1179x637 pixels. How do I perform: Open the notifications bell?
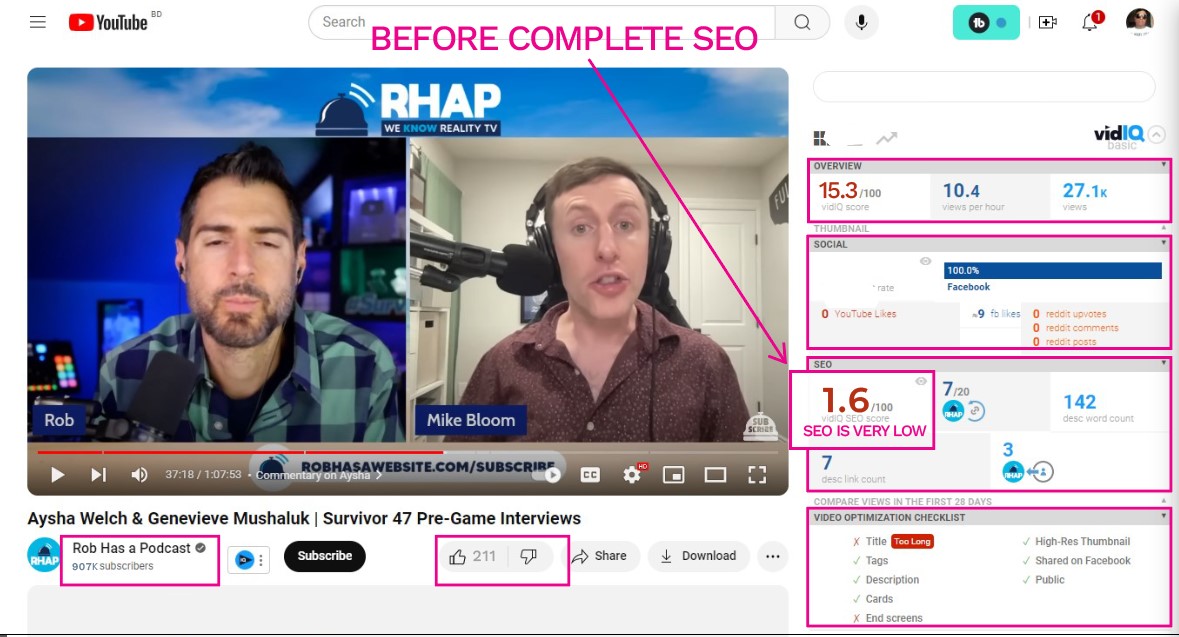pyautogui.click(x=1090, y=22)
